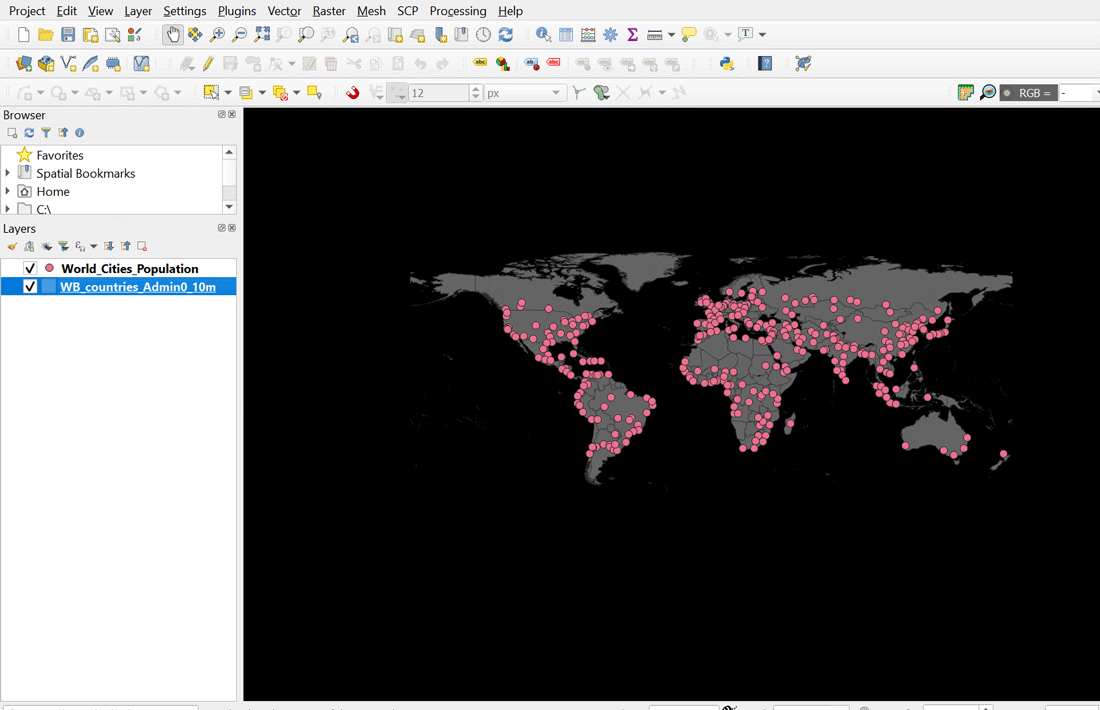Image resolution: width=1100 pixels, height=710 pixels.
Task: Select the Favorites item in Browser
Action: click(60, 155)
